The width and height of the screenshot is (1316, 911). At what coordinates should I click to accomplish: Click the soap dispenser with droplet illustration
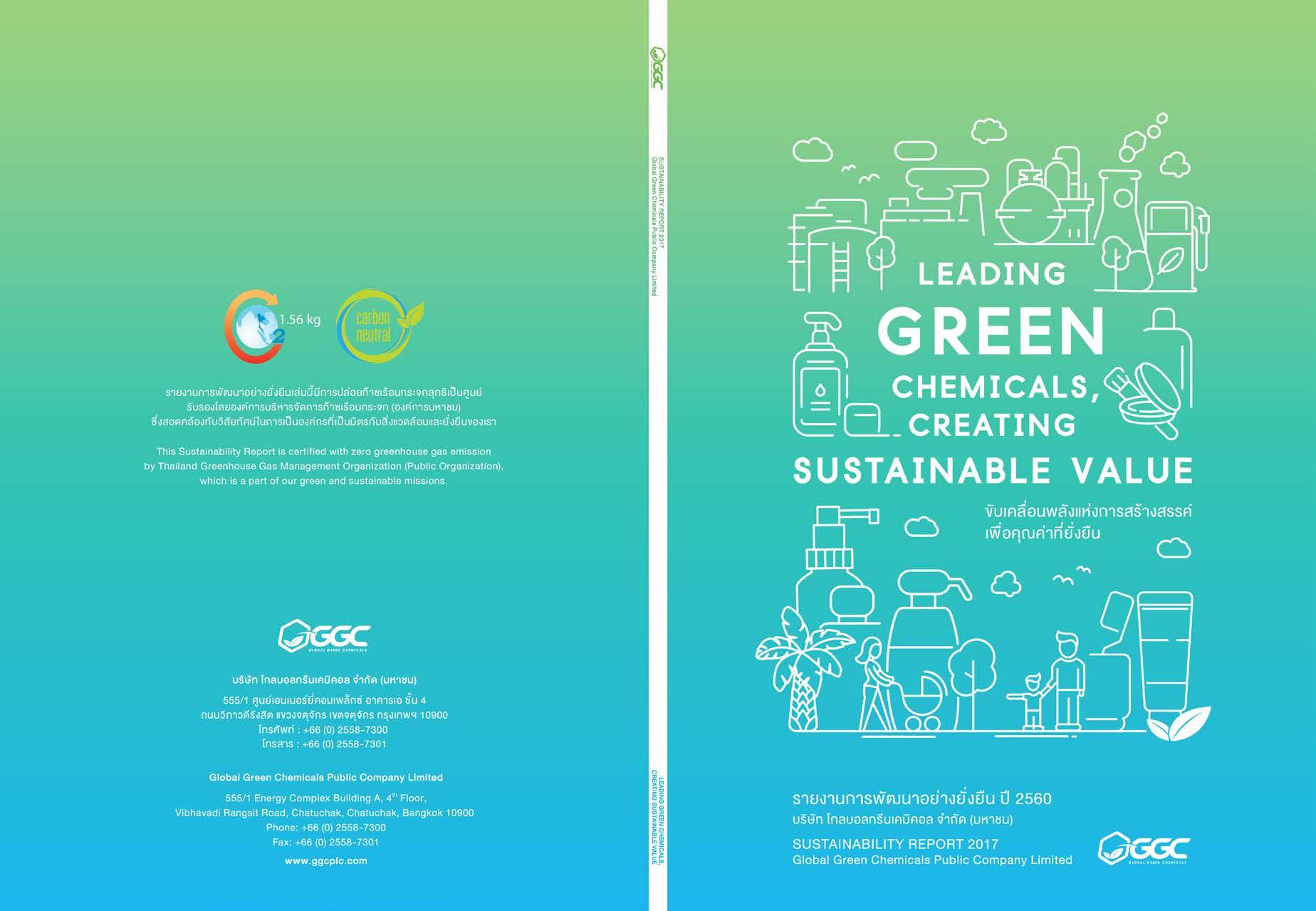[x=820, y=375]
